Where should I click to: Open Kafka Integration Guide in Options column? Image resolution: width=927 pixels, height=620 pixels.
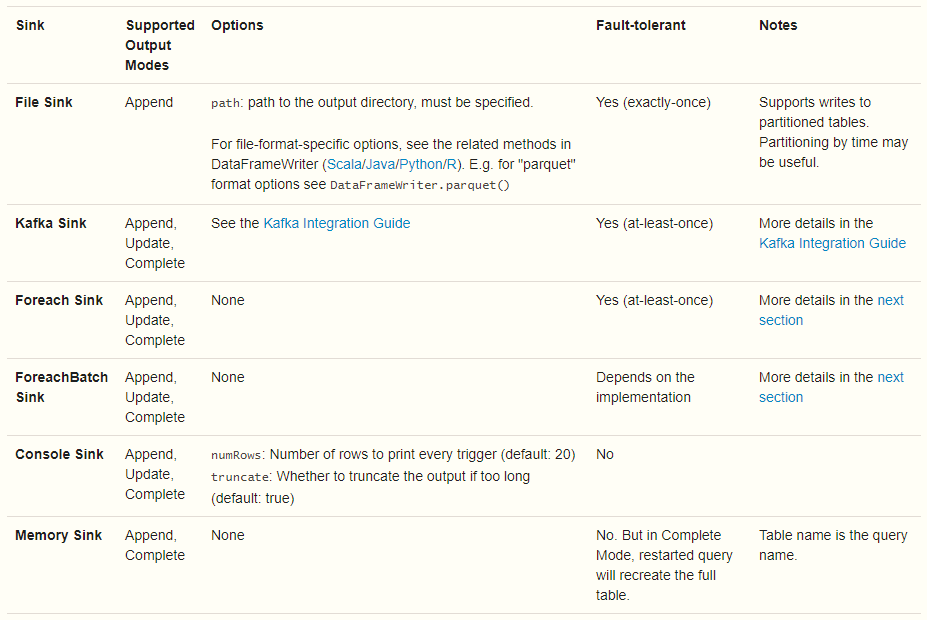(x=337, y=223)
